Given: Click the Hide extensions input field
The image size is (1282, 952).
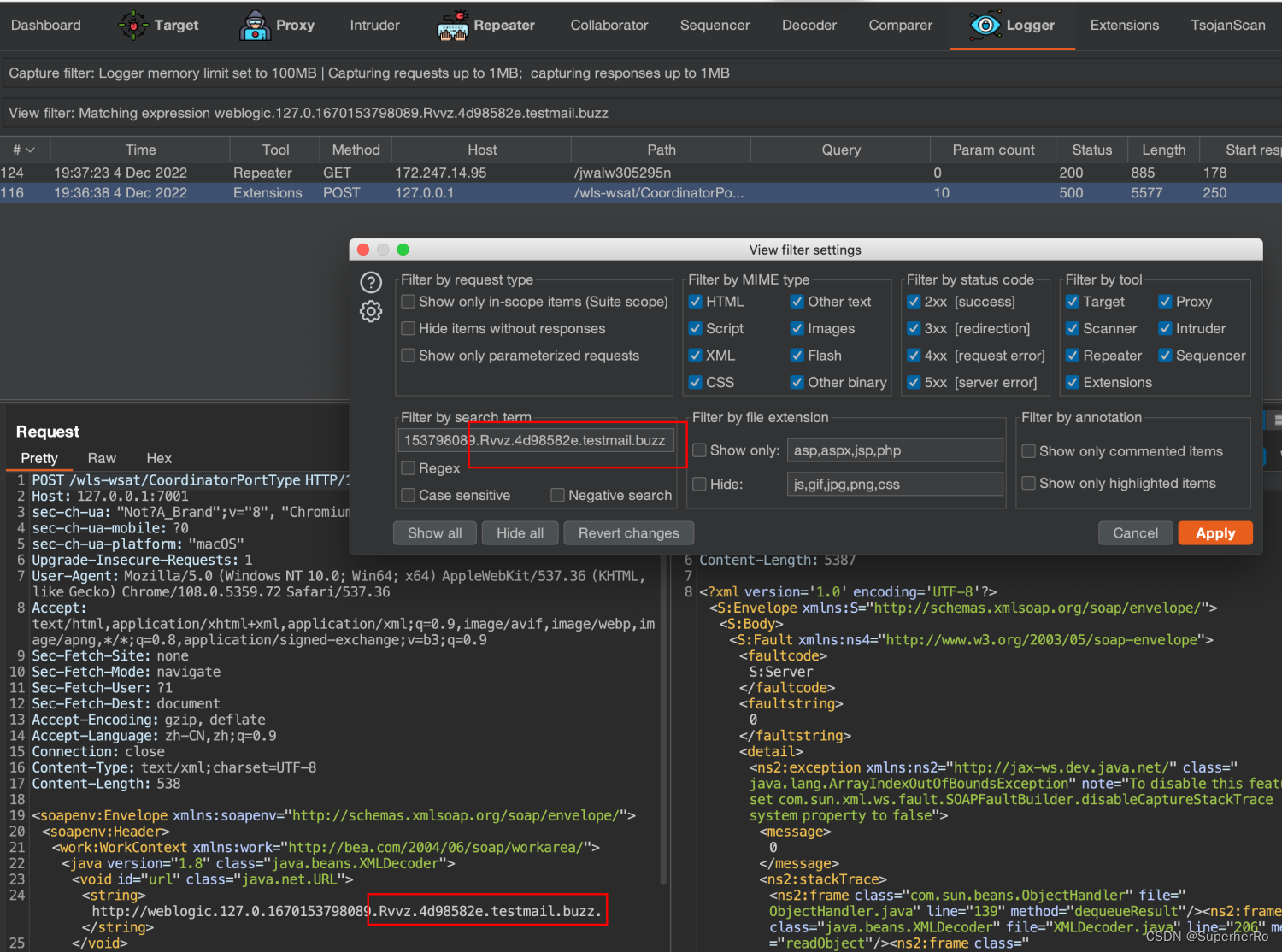Looking at the screenshot, I should tap(895, 485).
